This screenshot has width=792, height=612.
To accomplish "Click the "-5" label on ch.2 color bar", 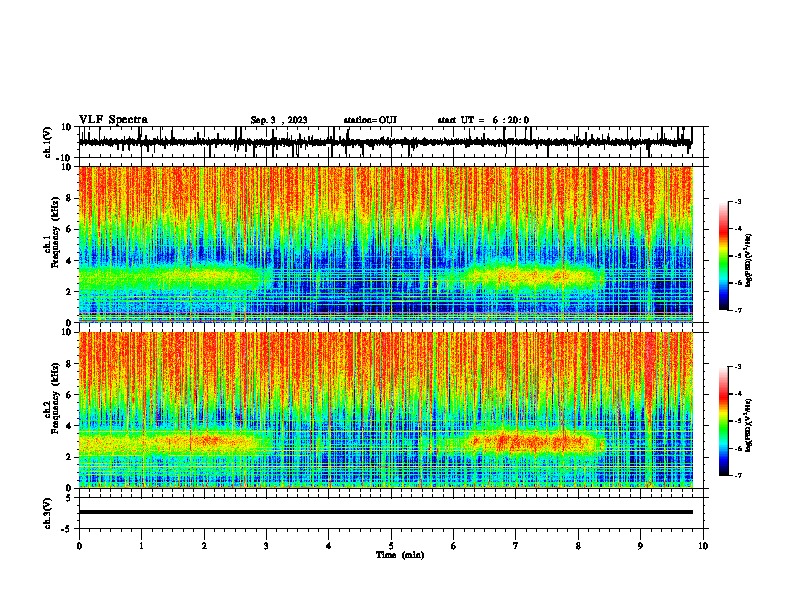I will pyautogui.click(x=737, y=421).
